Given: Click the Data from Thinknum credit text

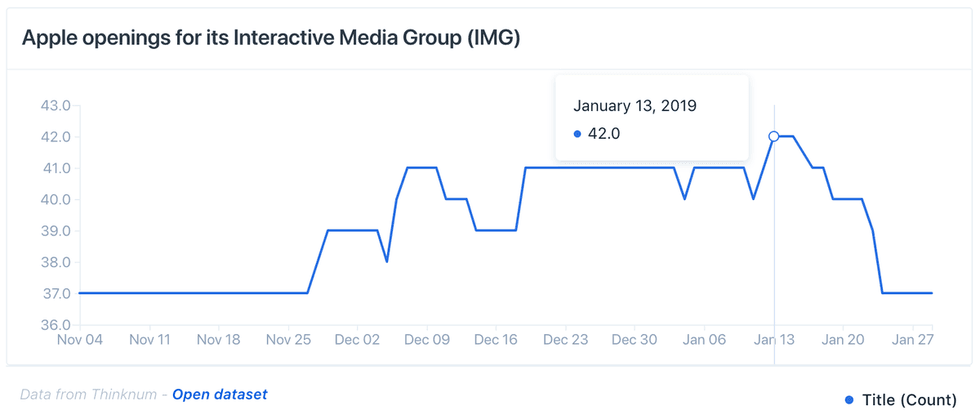Looking at the screenshot, I should tap(92, 394).
